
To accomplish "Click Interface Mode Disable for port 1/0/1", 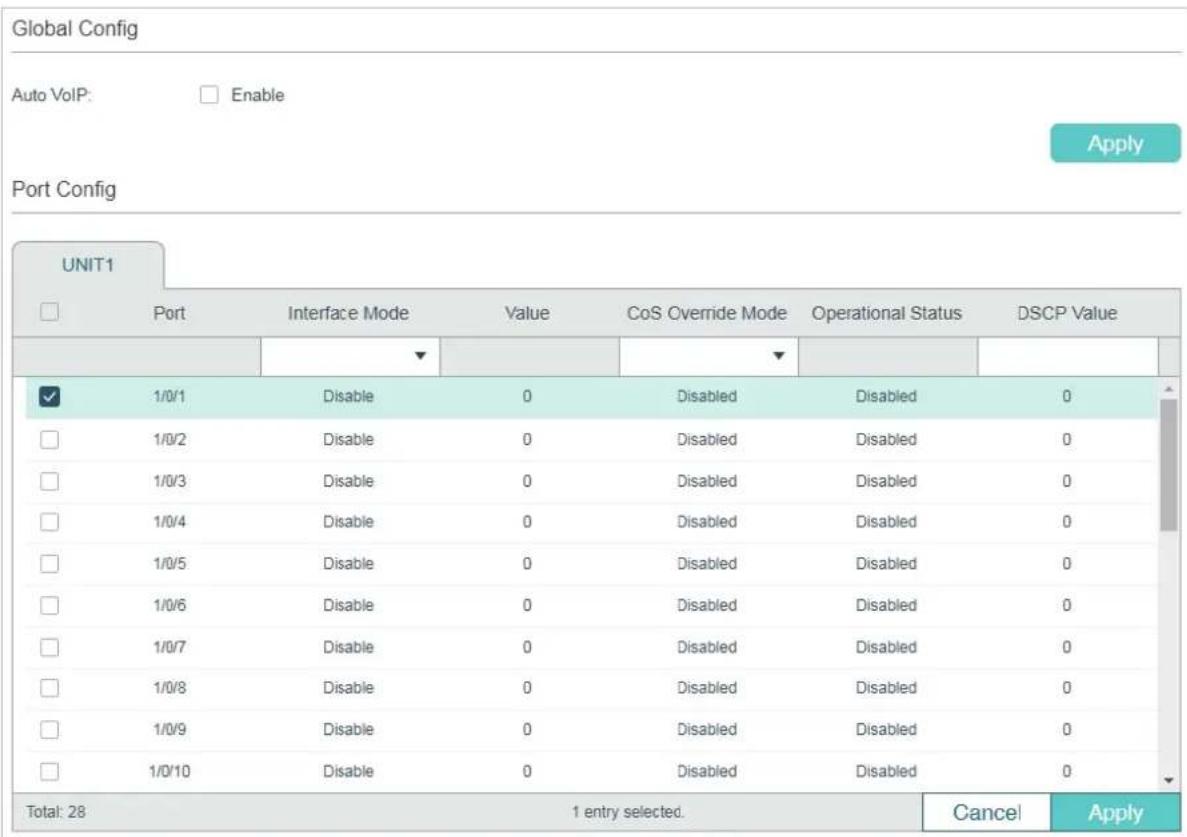I will tap(348, 397).
